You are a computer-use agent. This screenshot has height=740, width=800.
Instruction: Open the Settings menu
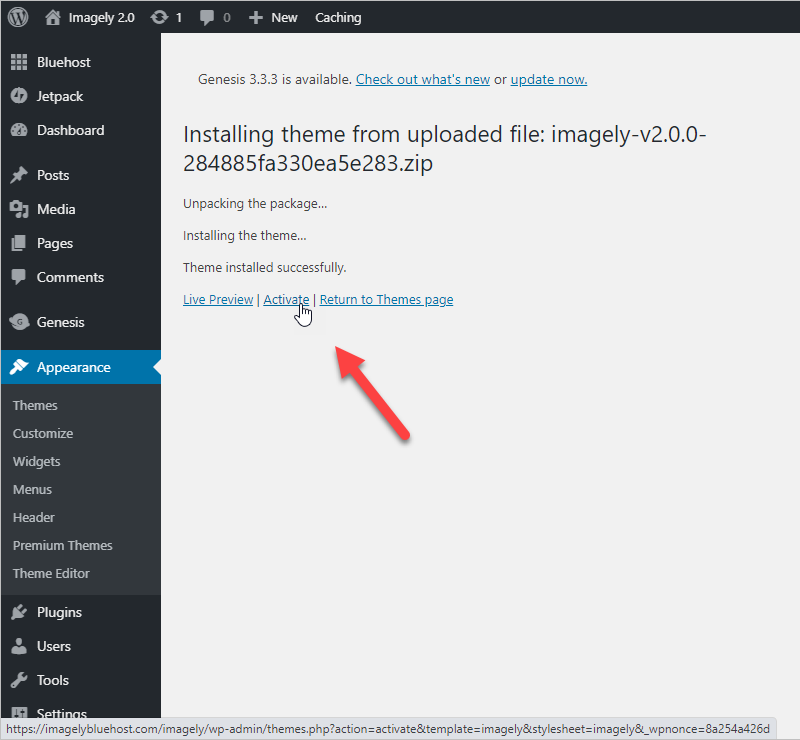tap(62, 713)
